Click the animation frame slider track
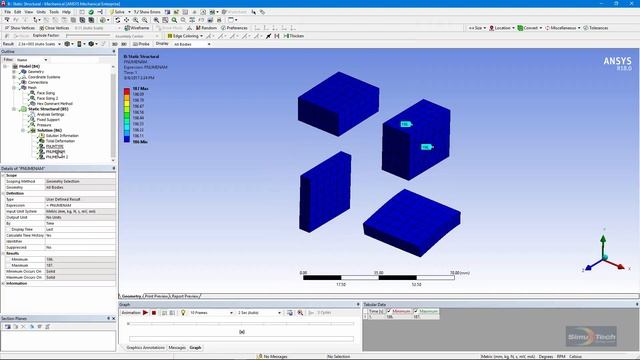The height and width of the screenshot is (360, 640). [x=241, y=324]
